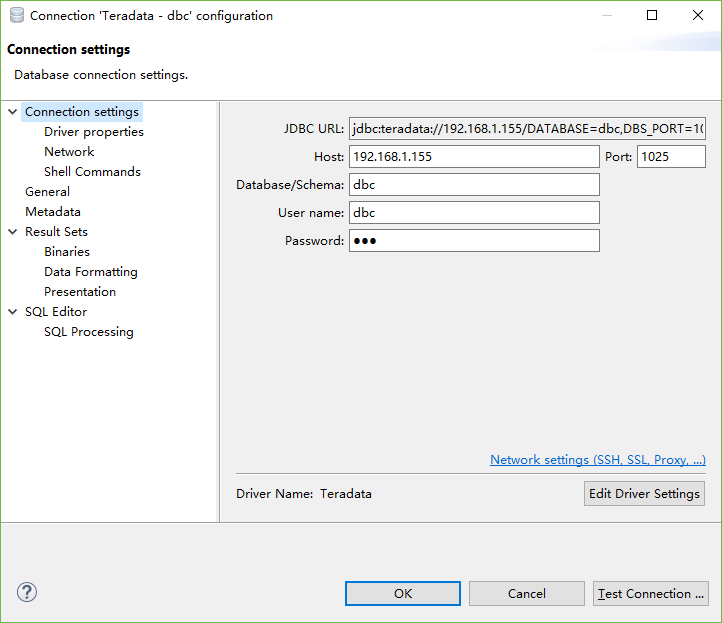Select Metadata in the tree
This screenshot has height=623, width=722.
click(53, 212)
